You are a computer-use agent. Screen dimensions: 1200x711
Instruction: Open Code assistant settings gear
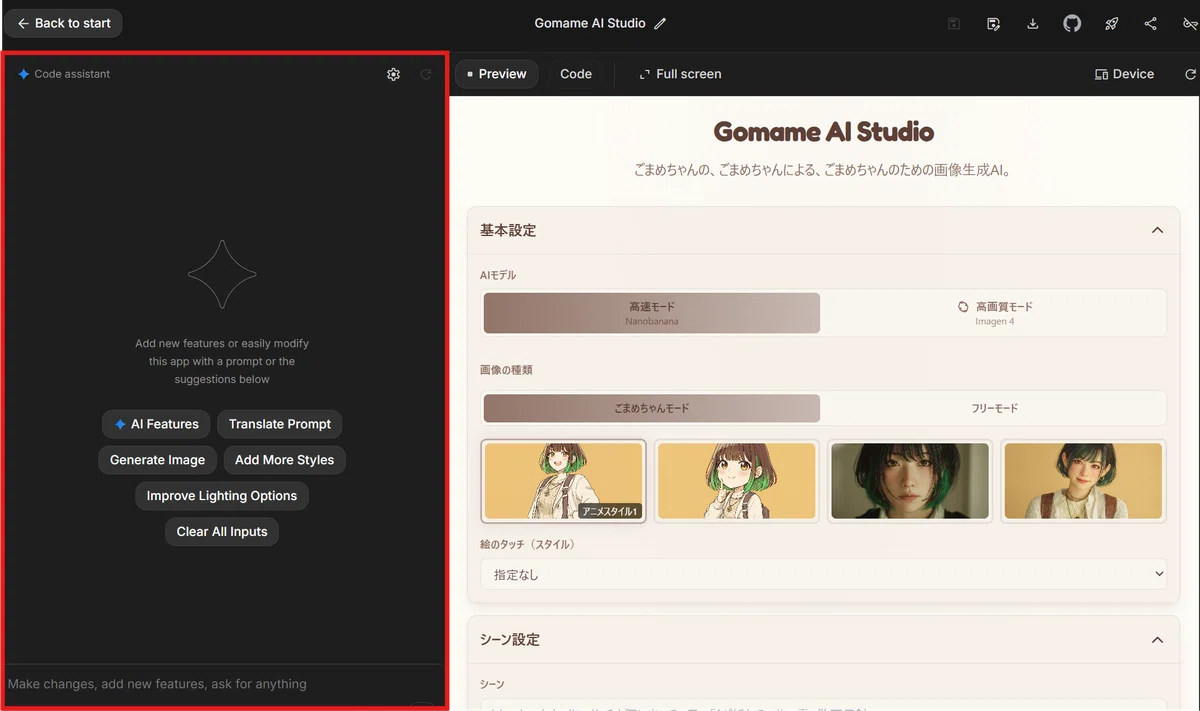pos(393,74)
